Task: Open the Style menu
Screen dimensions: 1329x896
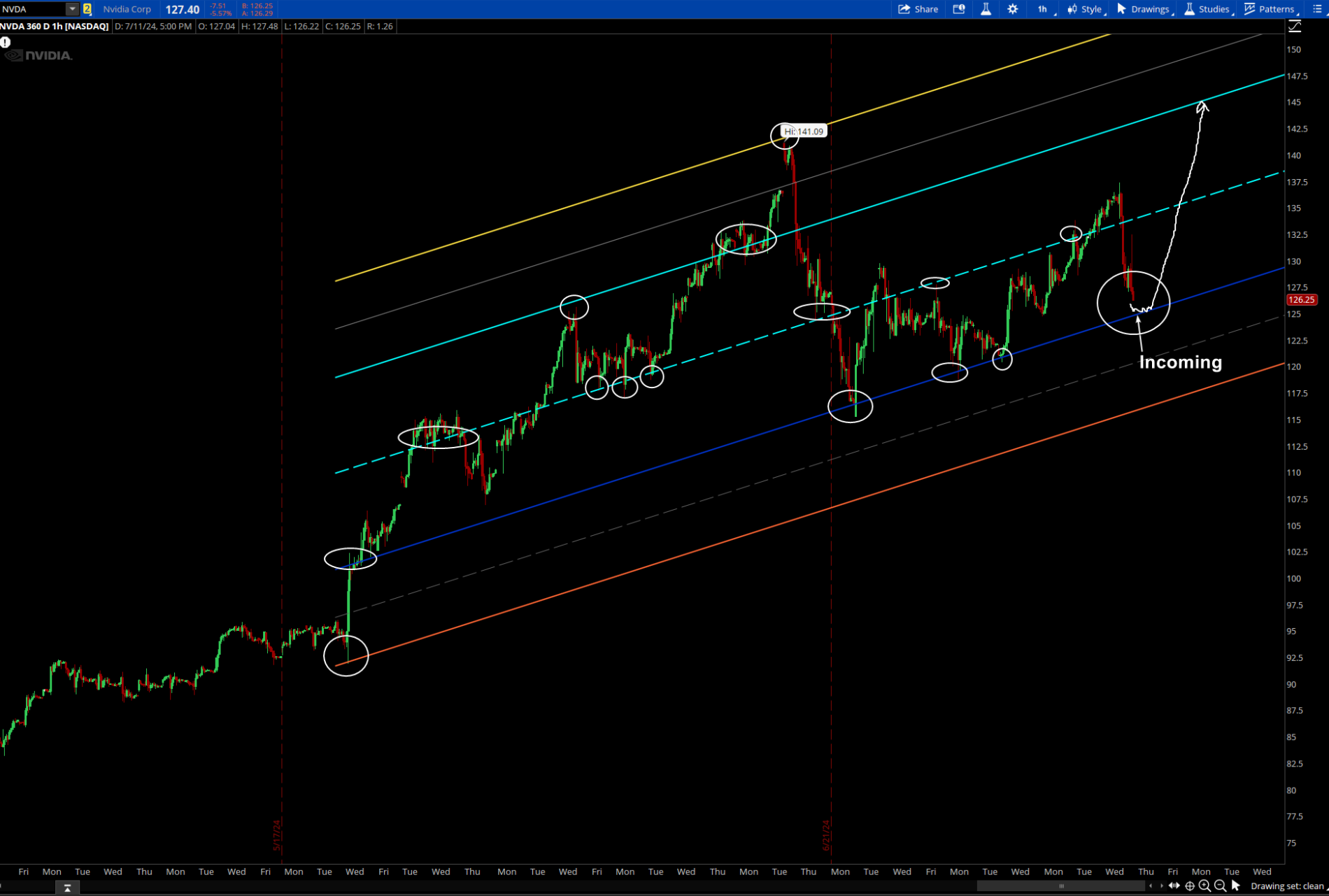Action: (x=1085, y=9)
